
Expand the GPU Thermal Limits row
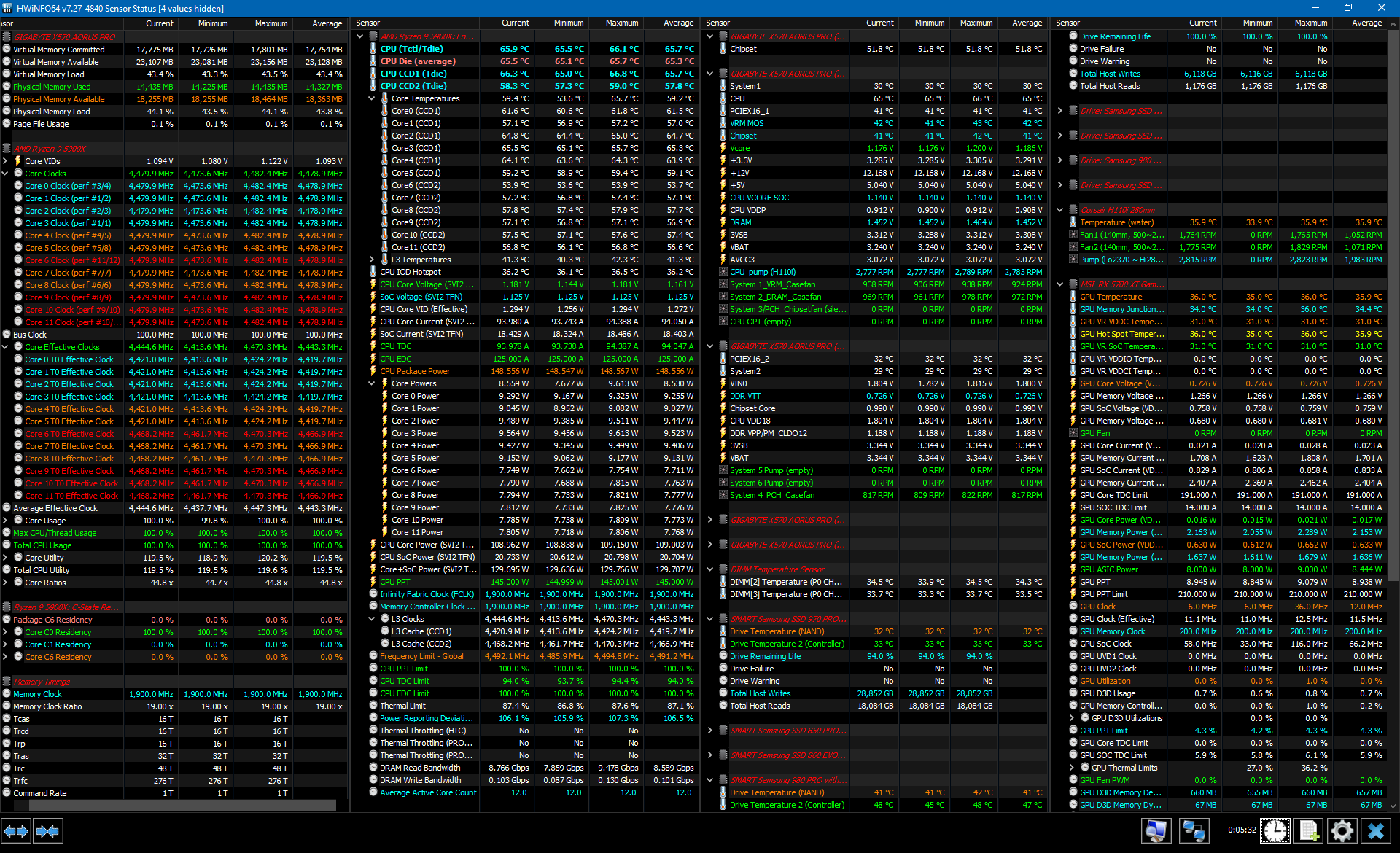[x=1072, y=768]
